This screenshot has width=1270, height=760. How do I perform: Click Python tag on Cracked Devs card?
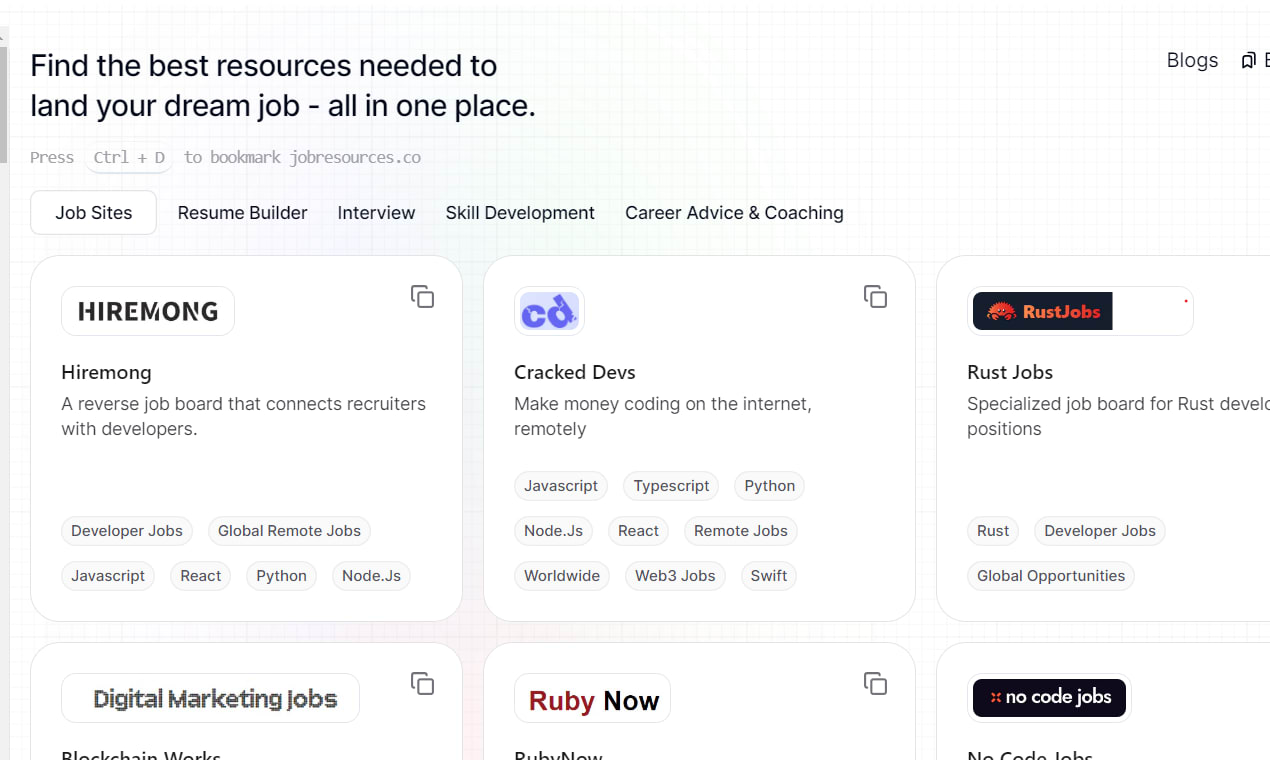coord(769,486)
